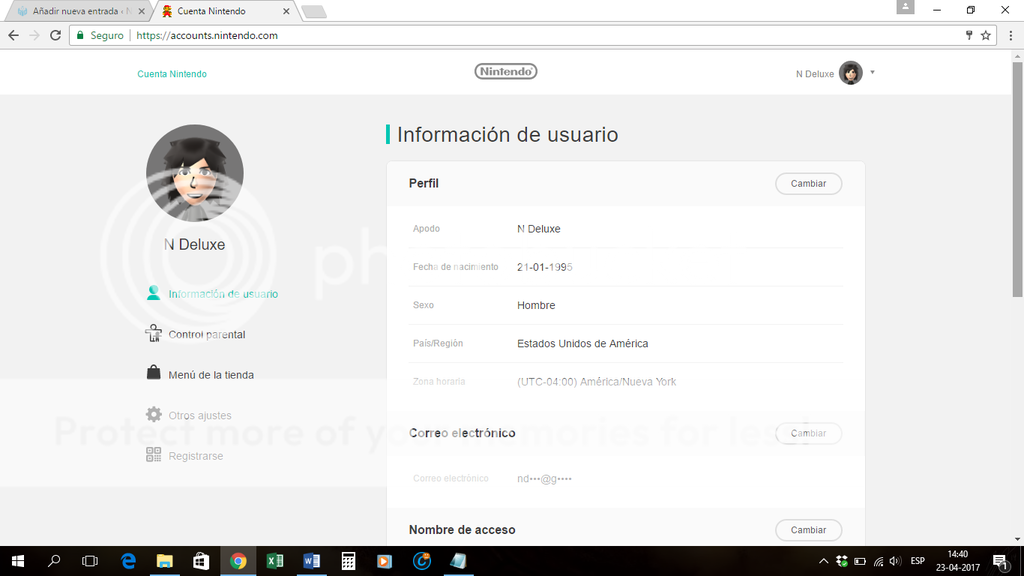Click the Menú de la tienda bag icon
Screen dimensions: 1024x576
(x=153, y=374)
